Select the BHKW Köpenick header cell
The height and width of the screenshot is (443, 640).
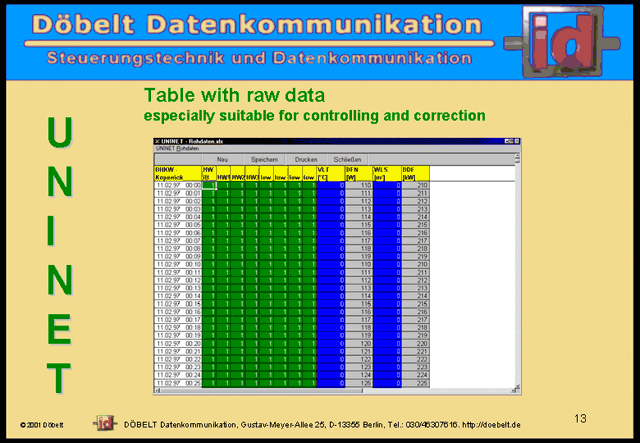tap(178, 174)
